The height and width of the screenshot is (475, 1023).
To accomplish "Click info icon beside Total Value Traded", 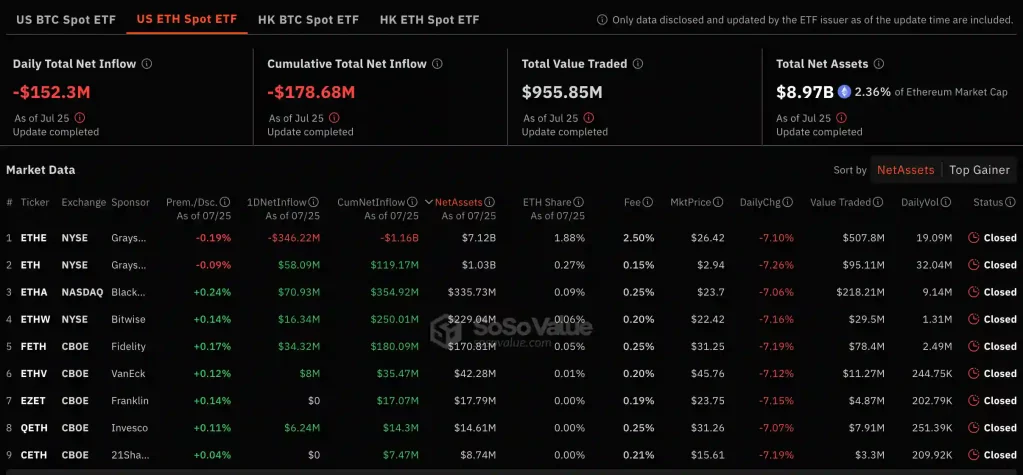I will point(637,64).
